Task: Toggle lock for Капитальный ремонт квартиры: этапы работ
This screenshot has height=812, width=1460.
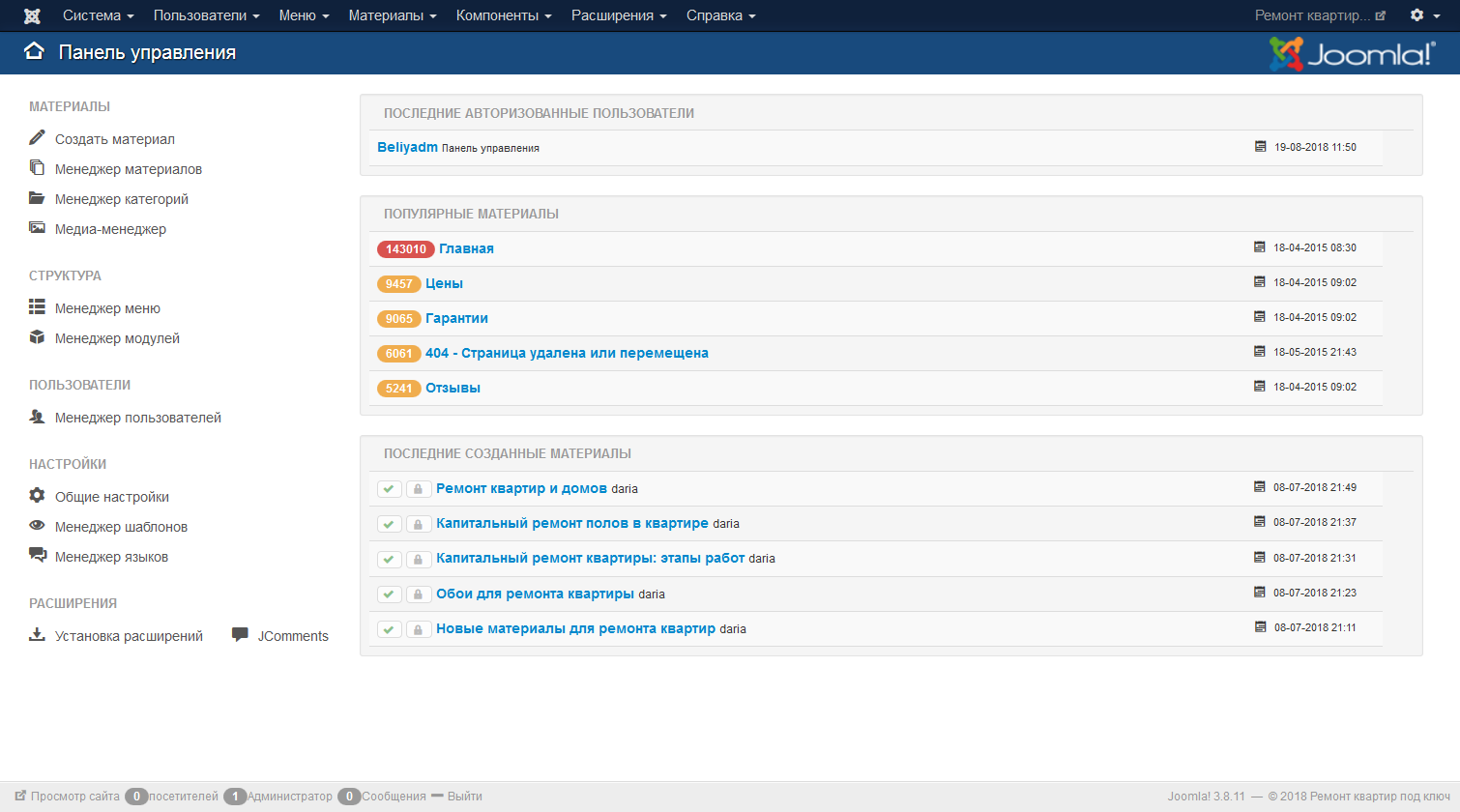Action: pyautogui.click(x=418, y=559)
